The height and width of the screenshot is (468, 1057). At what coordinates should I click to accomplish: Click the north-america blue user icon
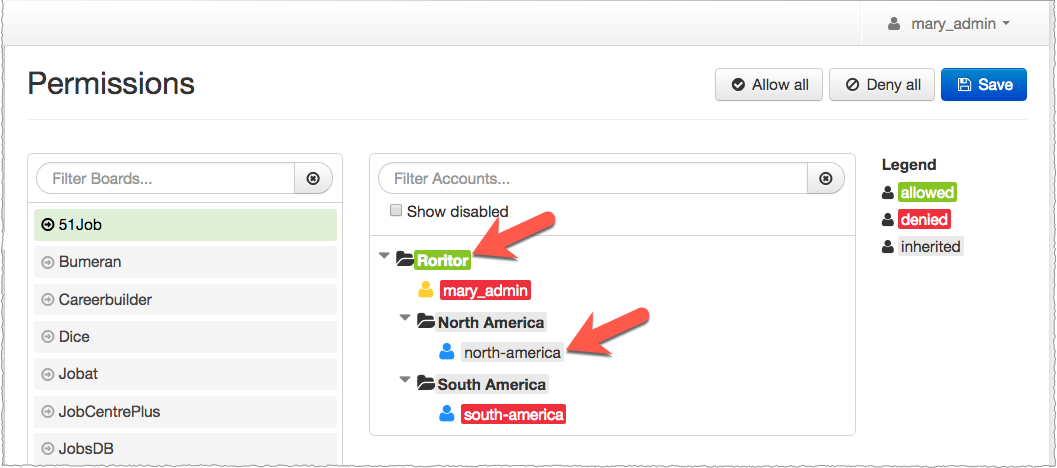point(447,352)
